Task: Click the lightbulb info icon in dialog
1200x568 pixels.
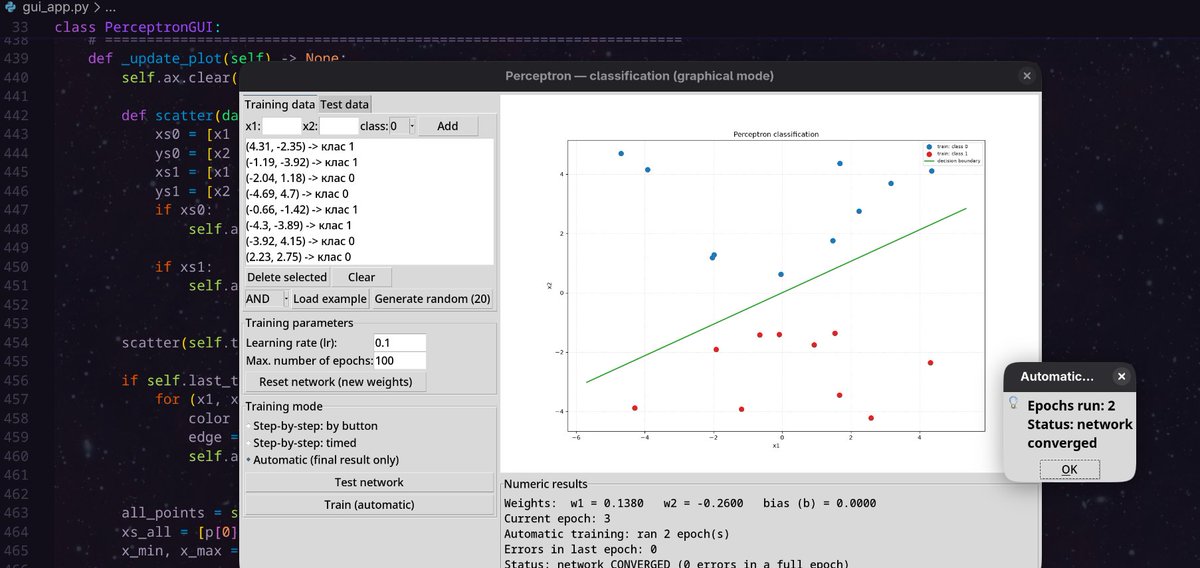Action: coord(1013,403)
